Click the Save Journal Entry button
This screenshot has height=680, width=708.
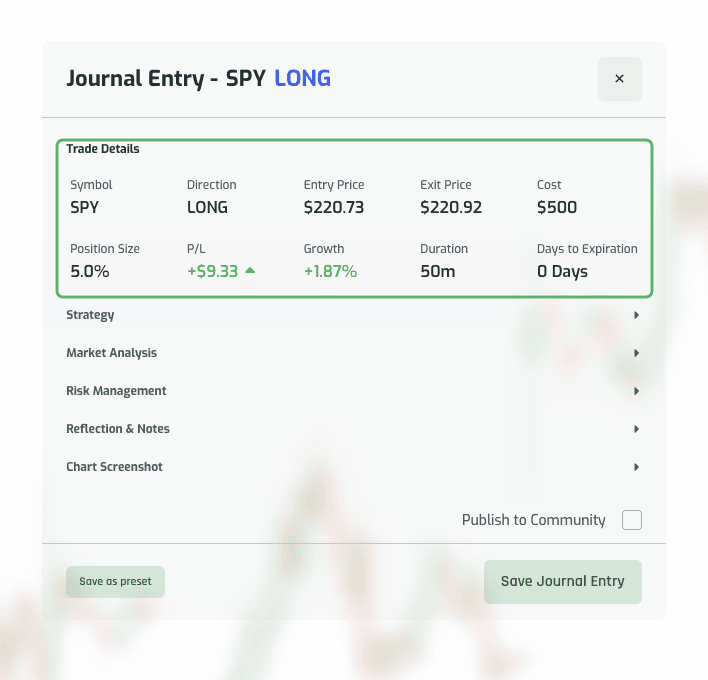tap(563, 582)
